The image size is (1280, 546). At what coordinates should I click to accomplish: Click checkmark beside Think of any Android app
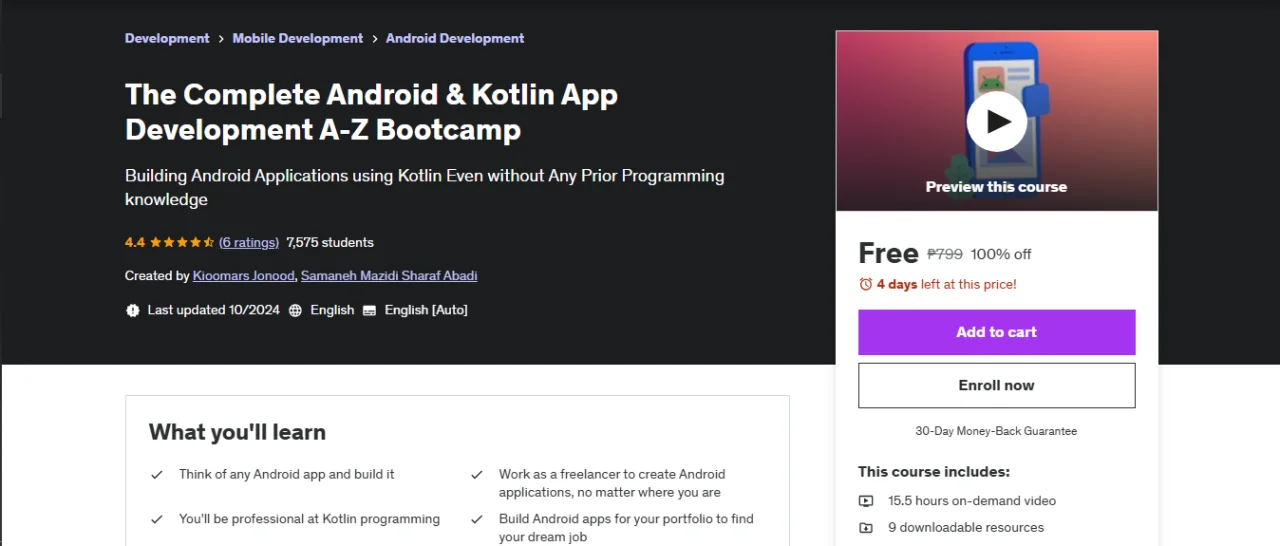click(157, 475)
